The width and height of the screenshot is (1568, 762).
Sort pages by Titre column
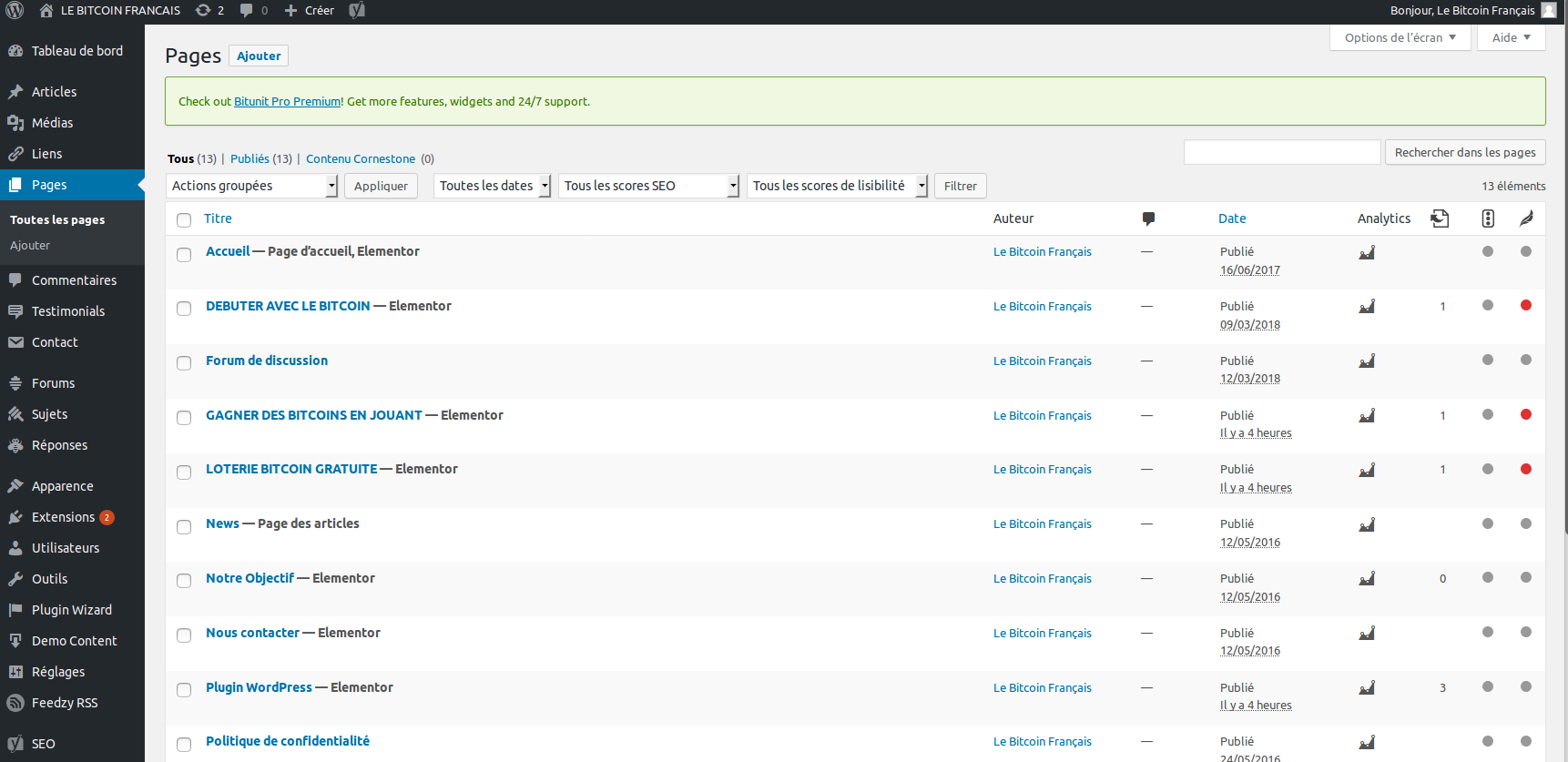(218, 218)
